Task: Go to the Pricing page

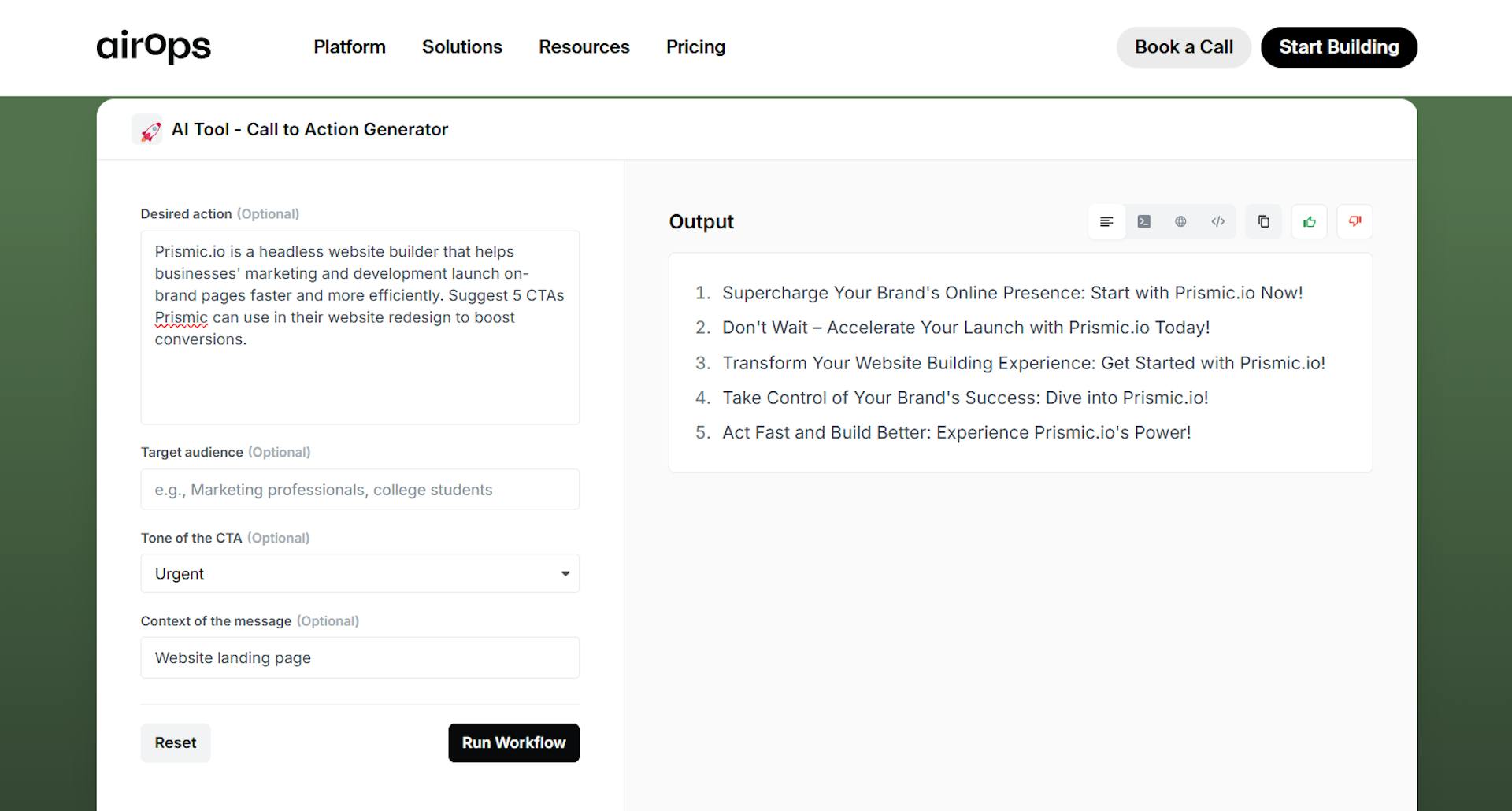Action: point(695,47)
